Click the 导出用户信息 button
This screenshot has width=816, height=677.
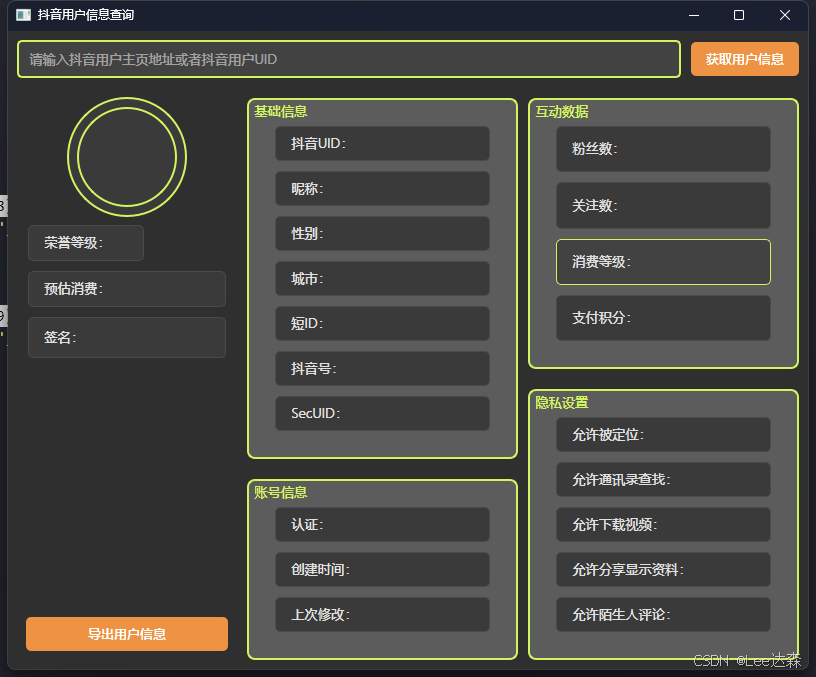(x=127, y=634)
